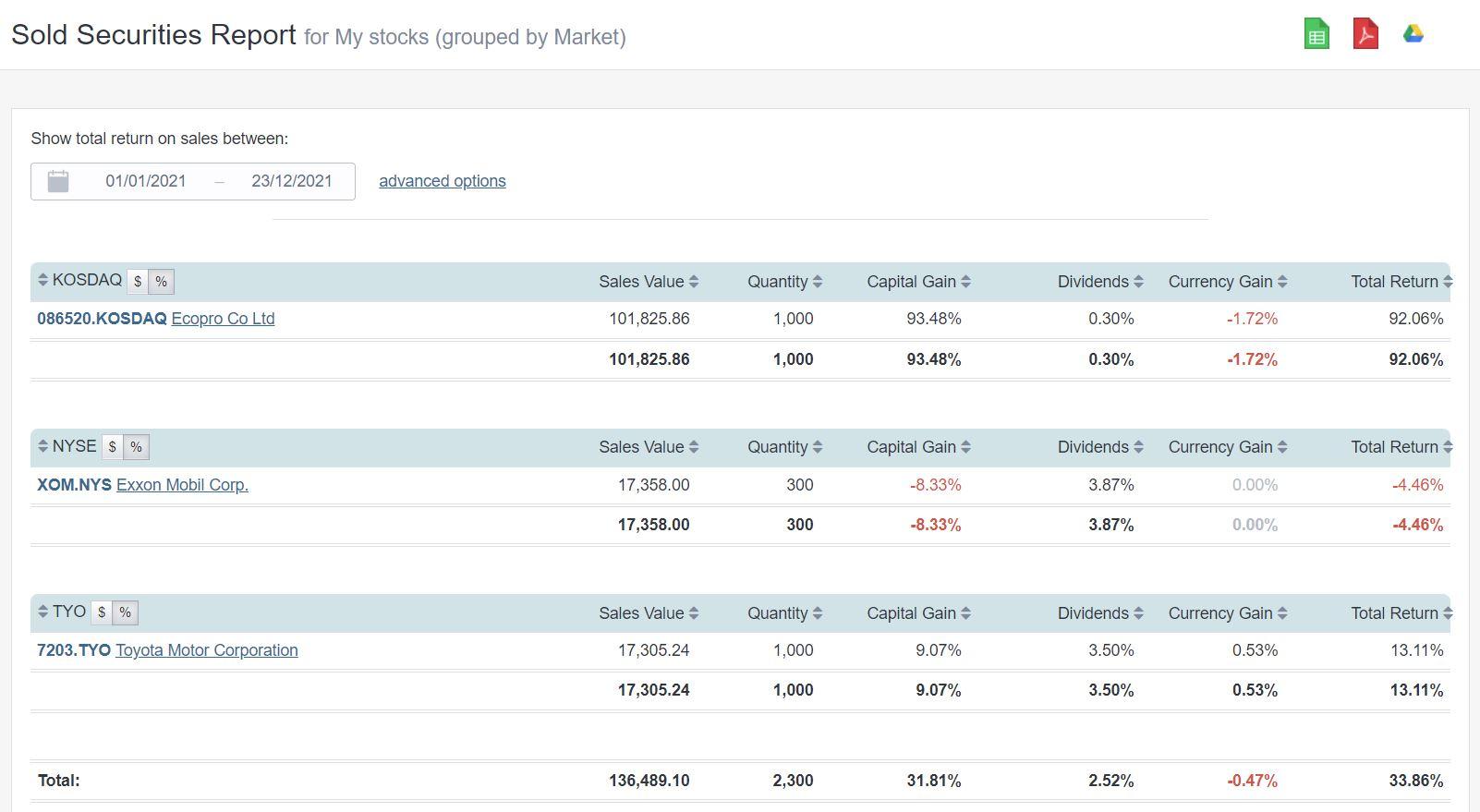Open Exxon Mobil Corp. holding

(x=182, y=485)
